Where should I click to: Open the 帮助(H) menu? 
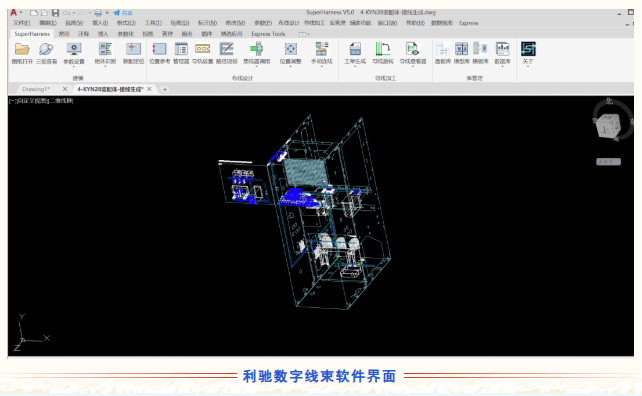coord(415,23)
